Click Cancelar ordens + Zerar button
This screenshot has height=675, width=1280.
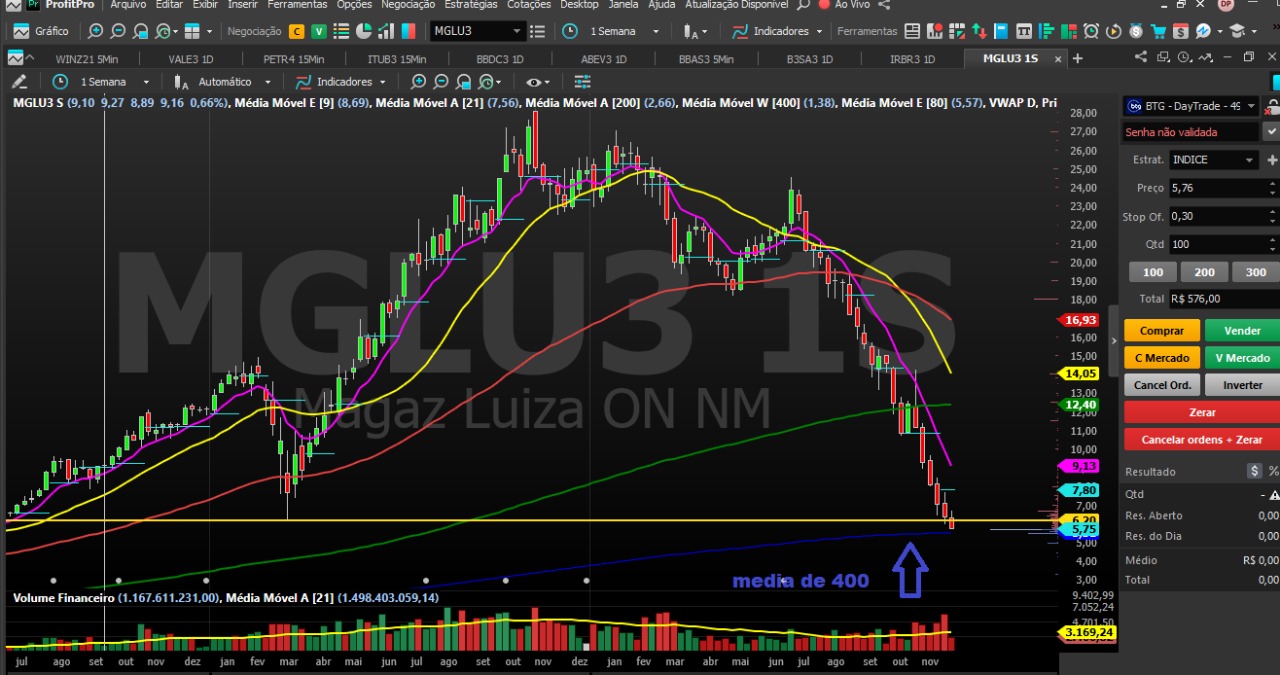(x=1202, y=439)
